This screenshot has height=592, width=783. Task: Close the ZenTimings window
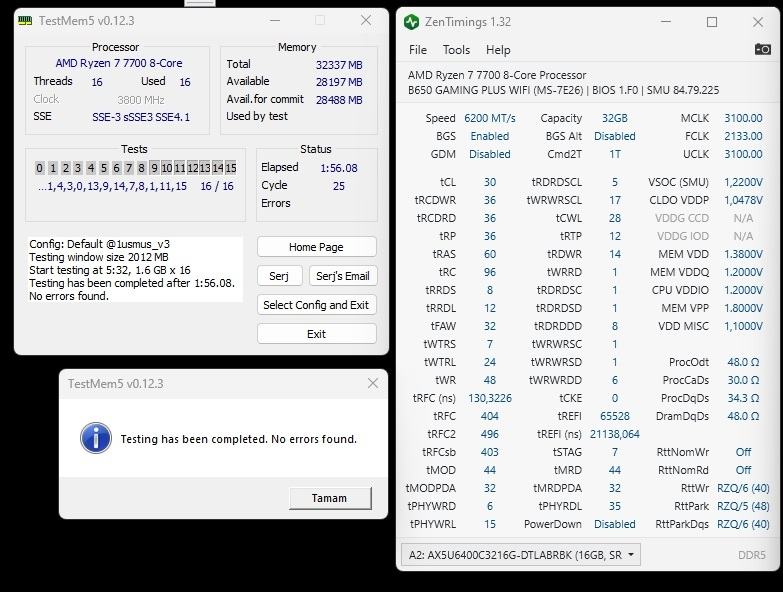758,22
